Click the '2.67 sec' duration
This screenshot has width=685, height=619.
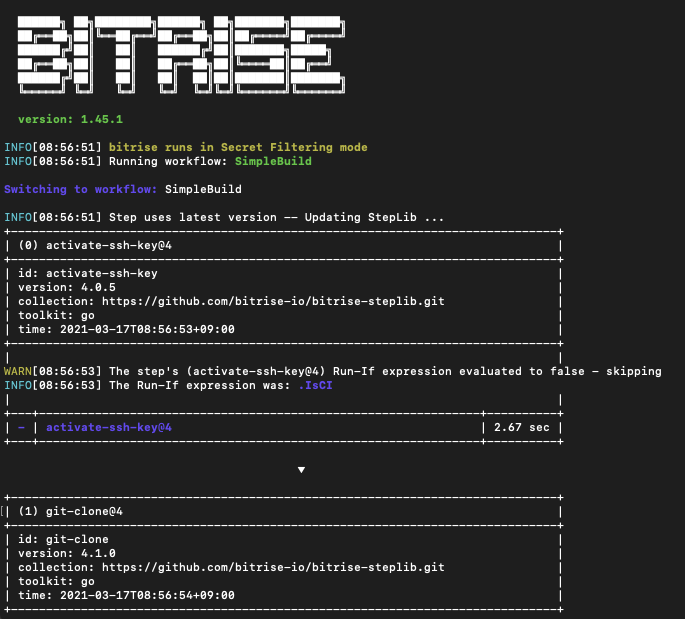click(x=522, y=427)
